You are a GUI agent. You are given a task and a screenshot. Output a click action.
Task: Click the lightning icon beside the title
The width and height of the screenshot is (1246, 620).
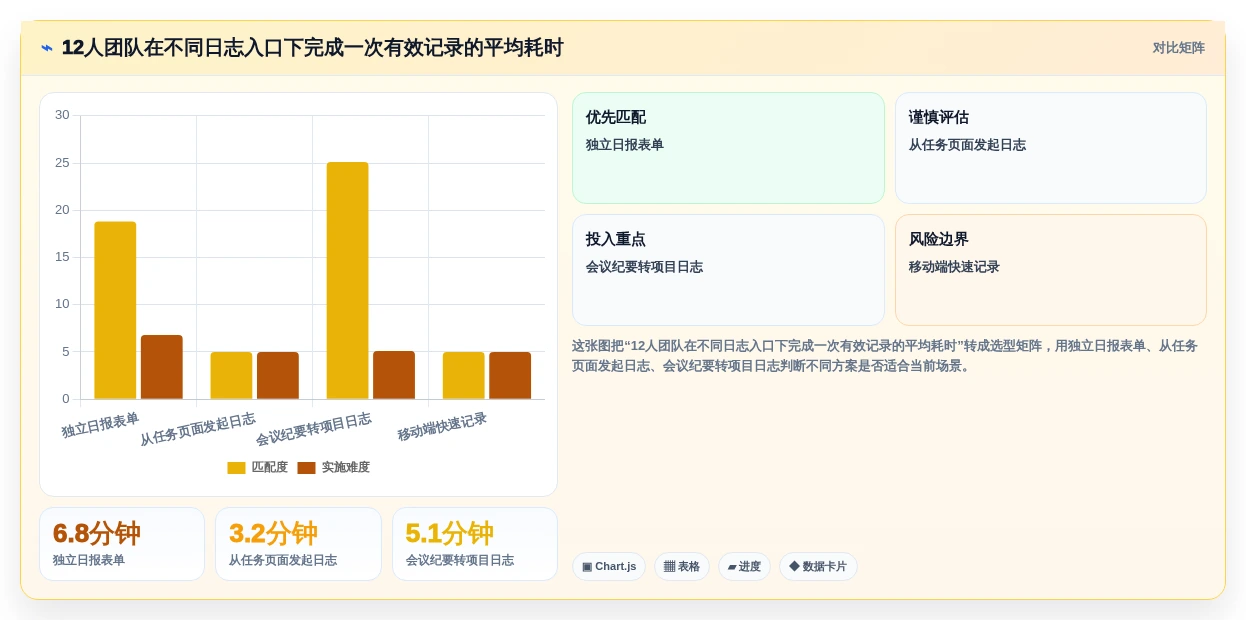tap(47, 48)
